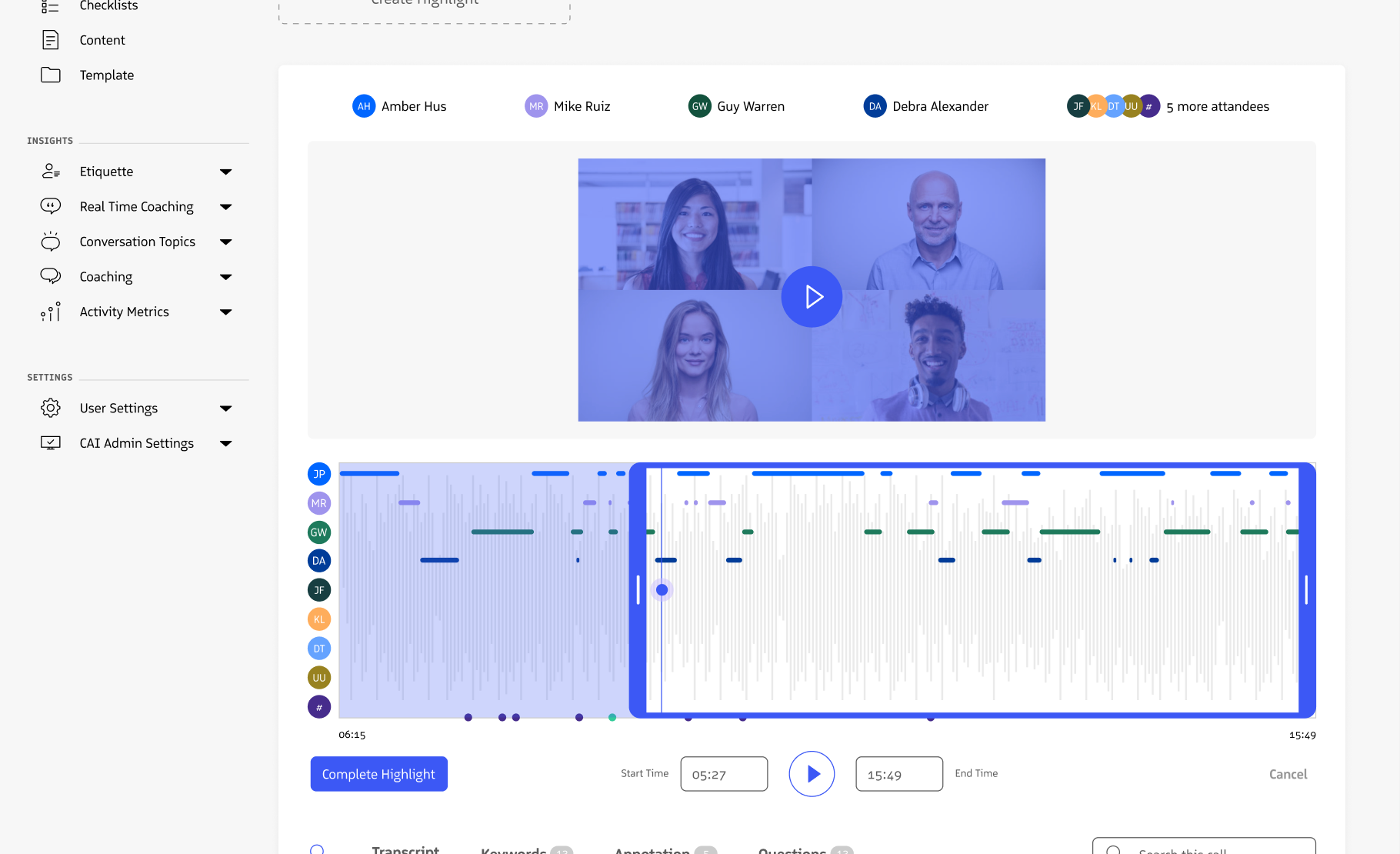This screenshot has height=854, width=1400.
Task: Cancel the highlight creation
Action: (1288, 774)
